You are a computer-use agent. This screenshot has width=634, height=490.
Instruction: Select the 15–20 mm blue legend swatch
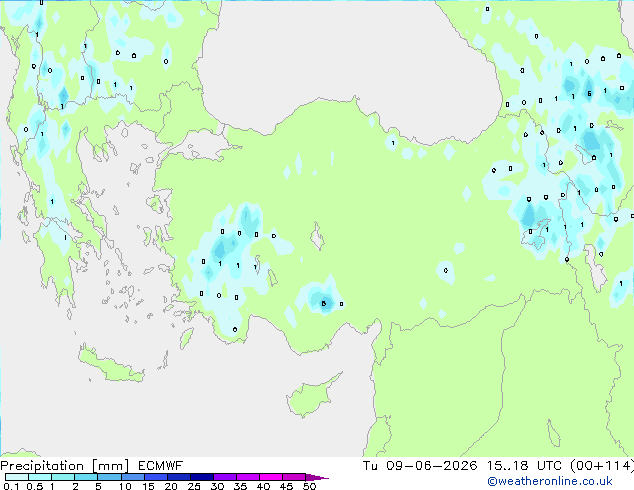click(x=155, y=477)
